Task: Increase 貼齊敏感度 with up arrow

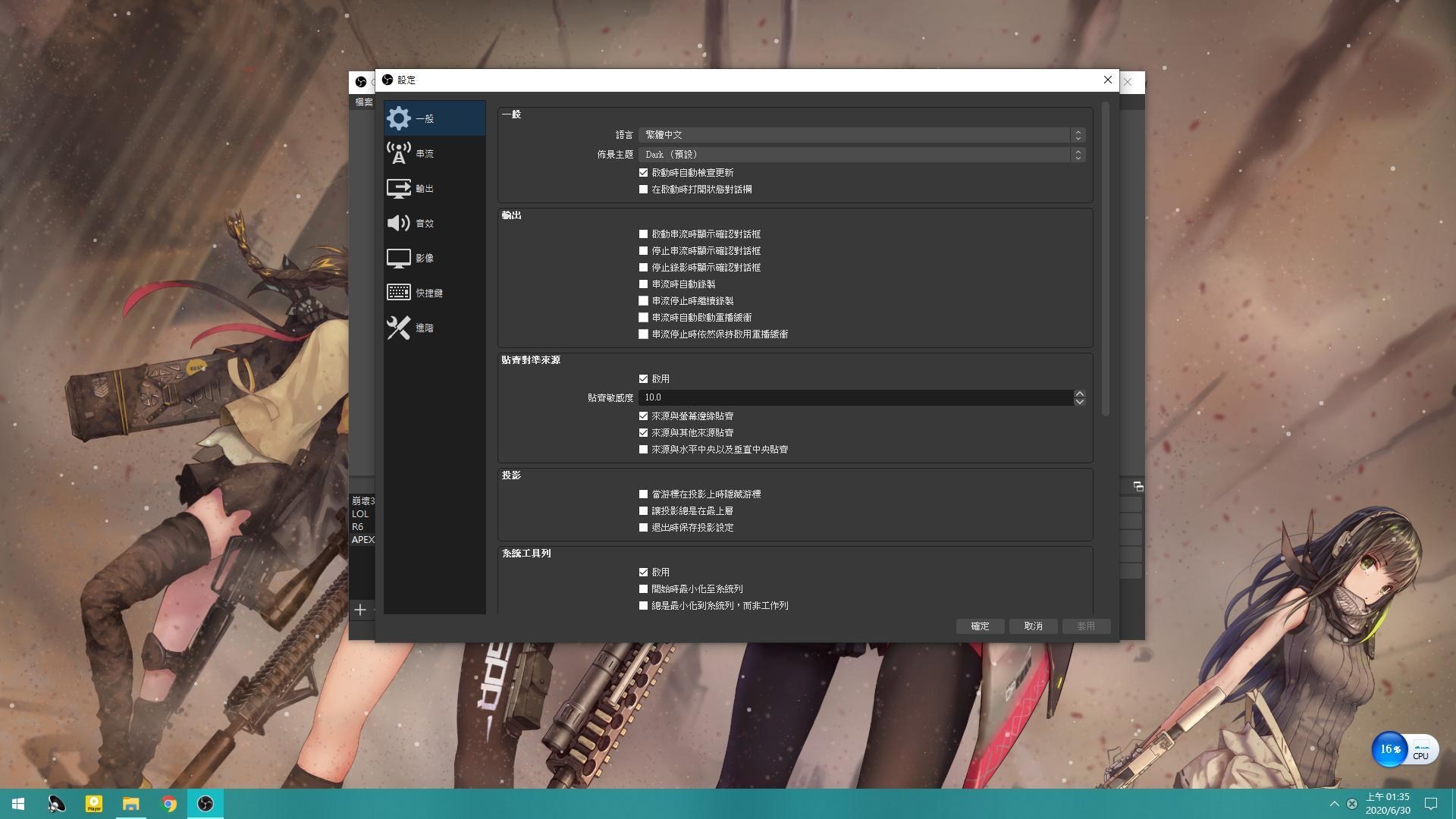Action: click(1079, 394)
